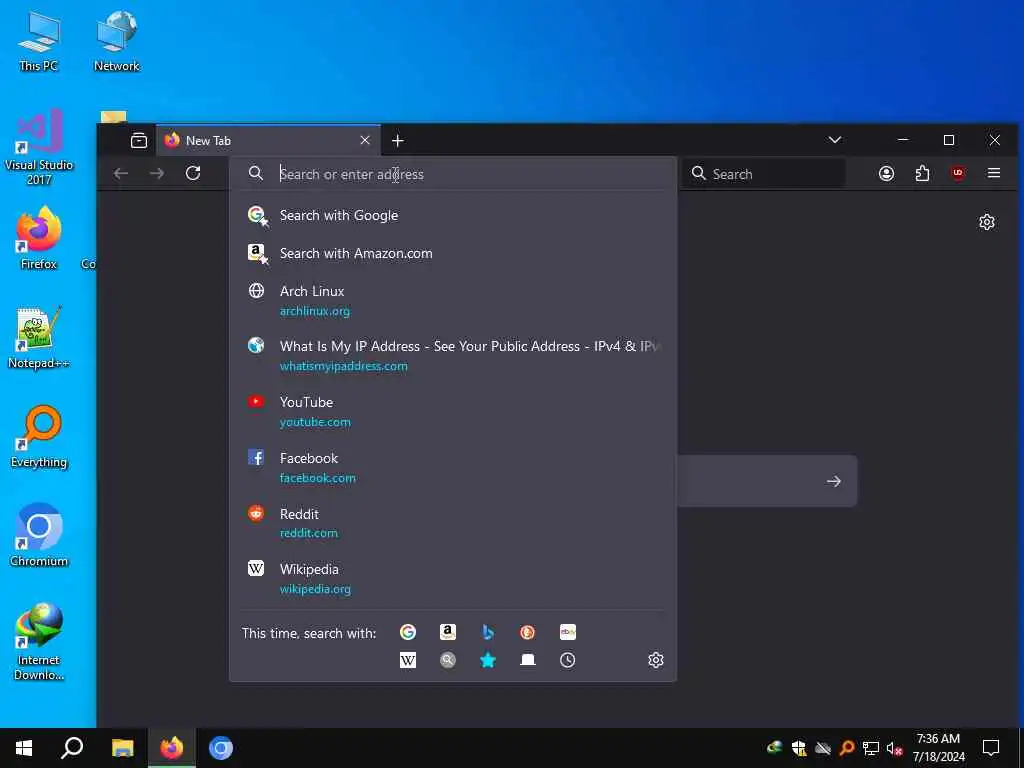This screenshot has height=768, width=1024.
Task: Open Everything desktop shortcut
Action: (x=39, y=436)
